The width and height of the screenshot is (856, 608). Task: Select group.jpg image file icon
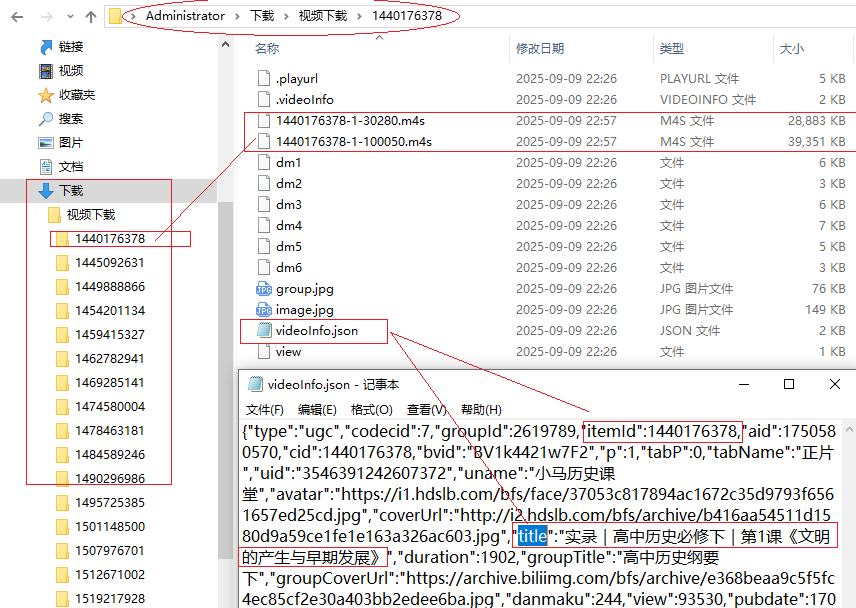click(x=264, y=289)
